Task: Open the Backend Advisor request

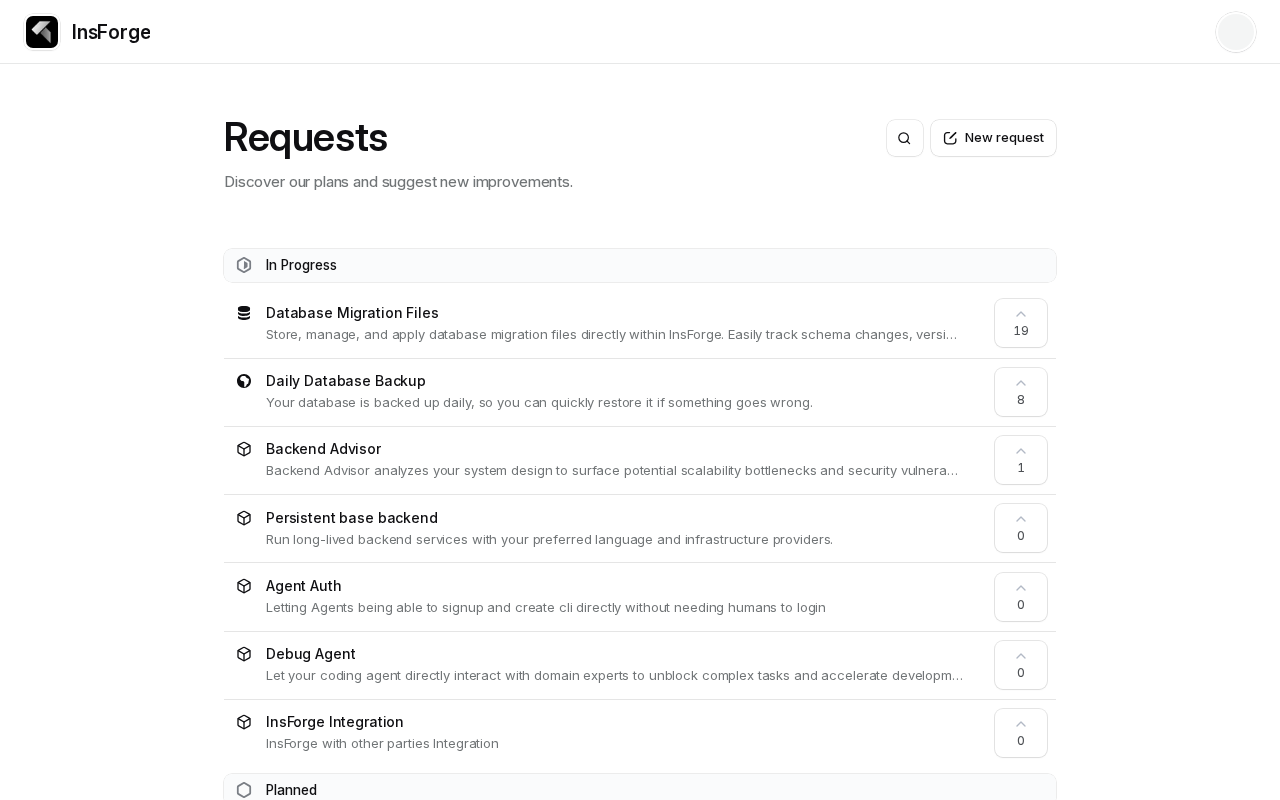Action: point(323,449)
